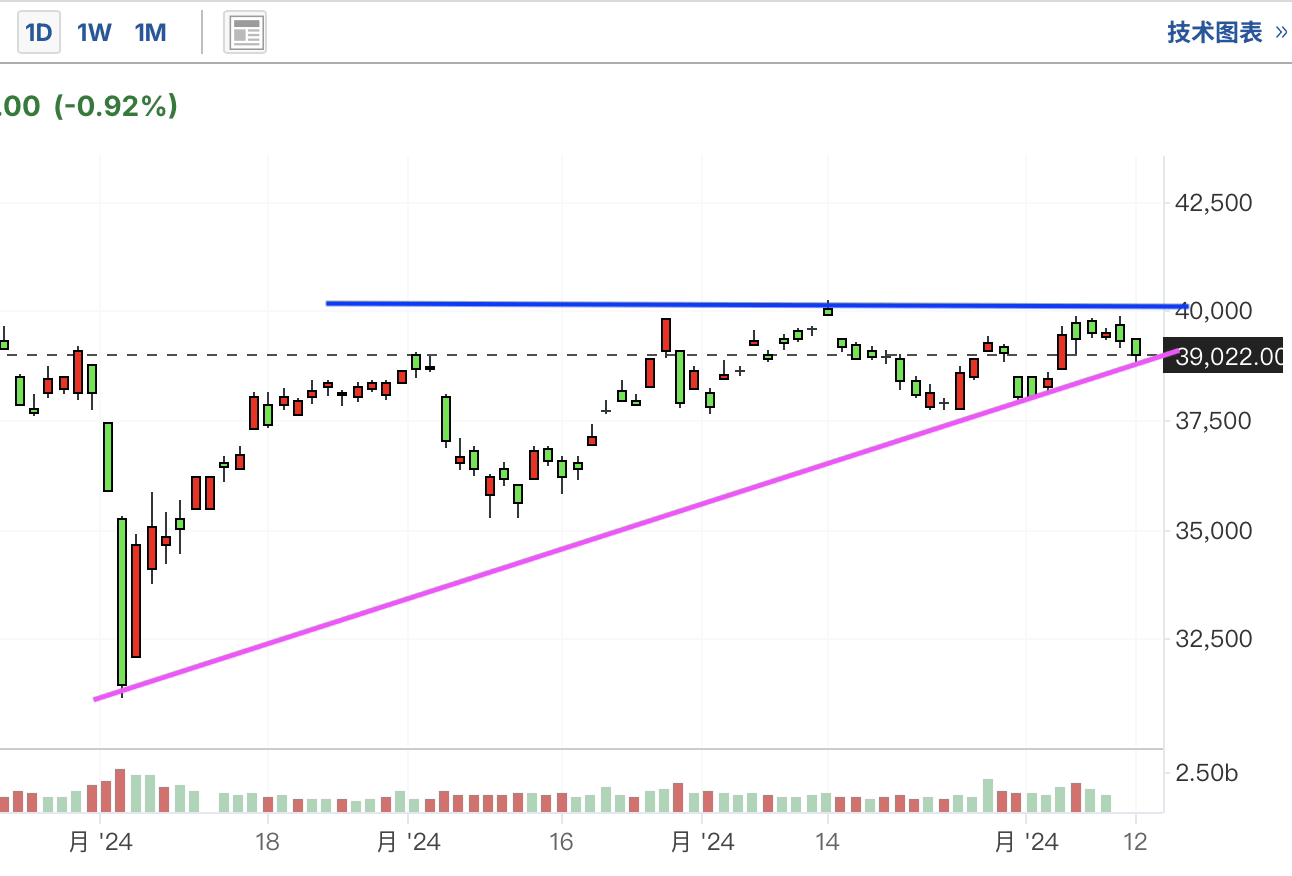This screenshot has height=876, width=1292.
Task: Click the date label 16
Action: pyautogui.click(x=561, y=842)
